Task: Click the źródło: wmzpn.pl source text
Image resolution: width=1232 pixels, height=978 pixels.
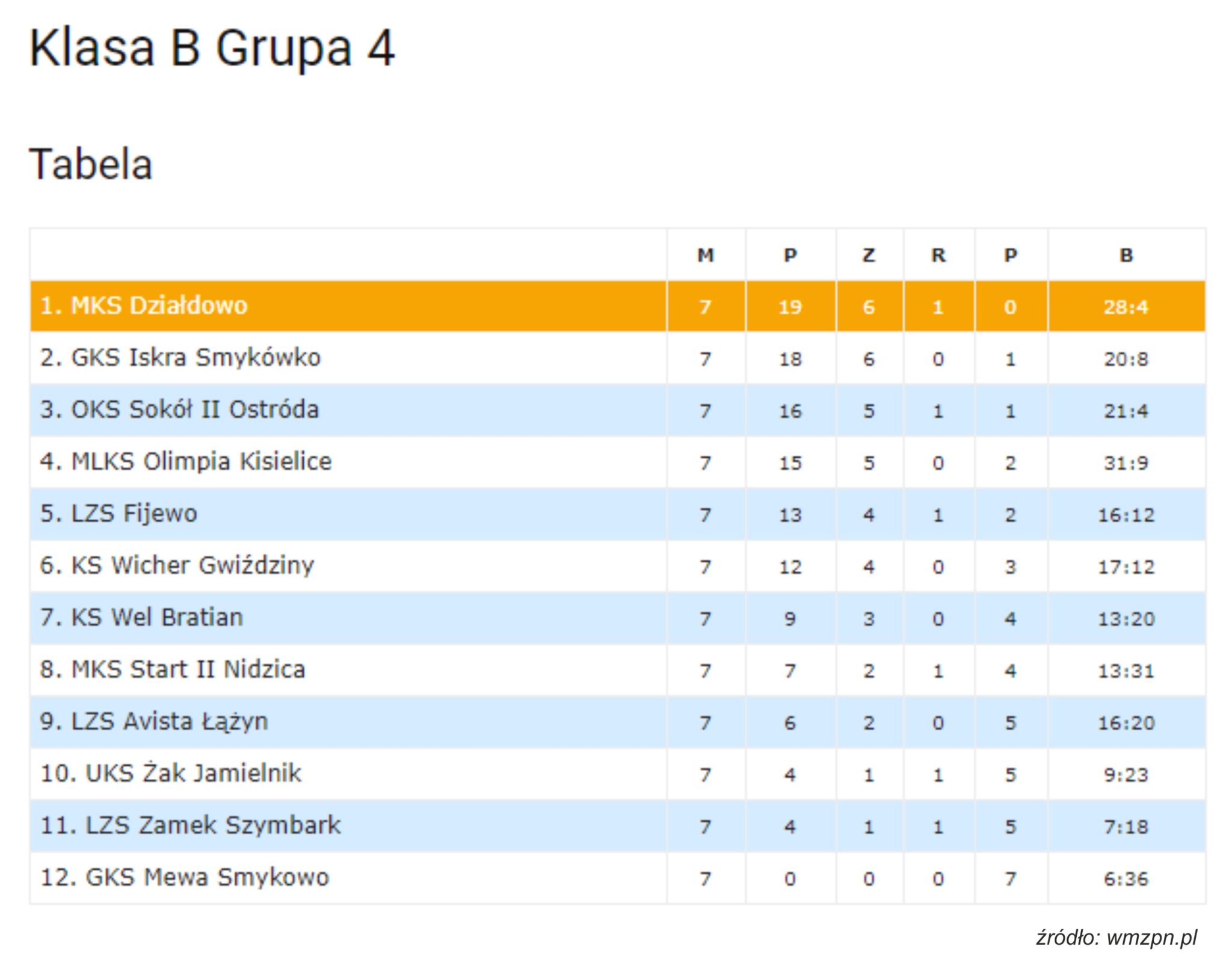Action: pyautogui.click(x=1116, y=937)
